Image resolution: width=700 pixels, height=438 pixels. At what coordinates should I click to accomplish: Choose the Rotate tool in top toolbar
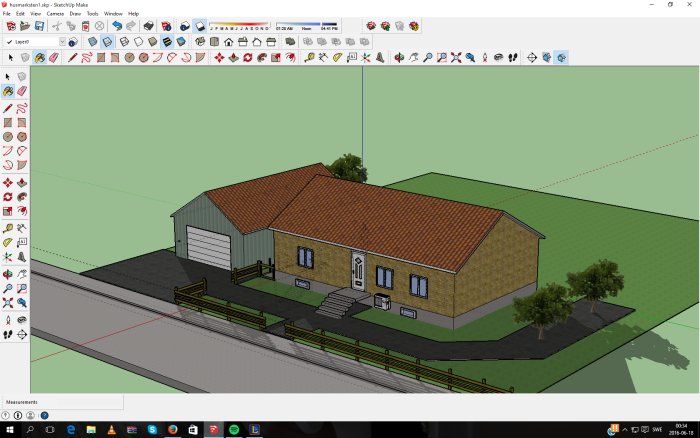click(248, 58)
